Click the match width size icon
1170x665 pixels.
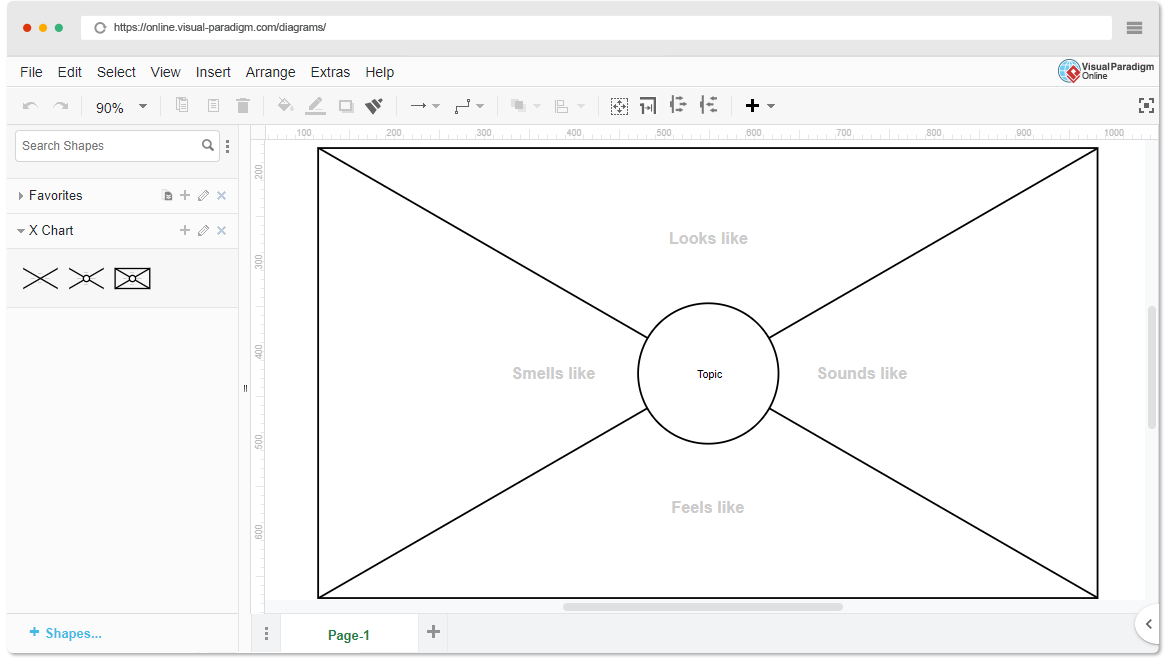tap(648, 106)
